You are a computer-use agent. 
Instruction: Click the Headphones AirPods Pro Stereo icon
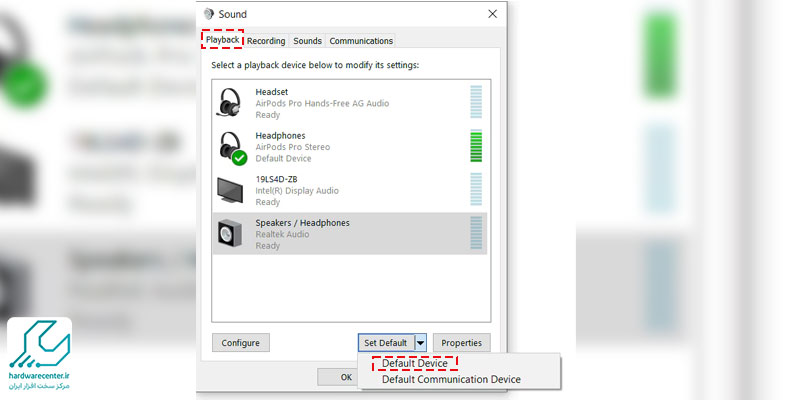click(x=231, y=145)
